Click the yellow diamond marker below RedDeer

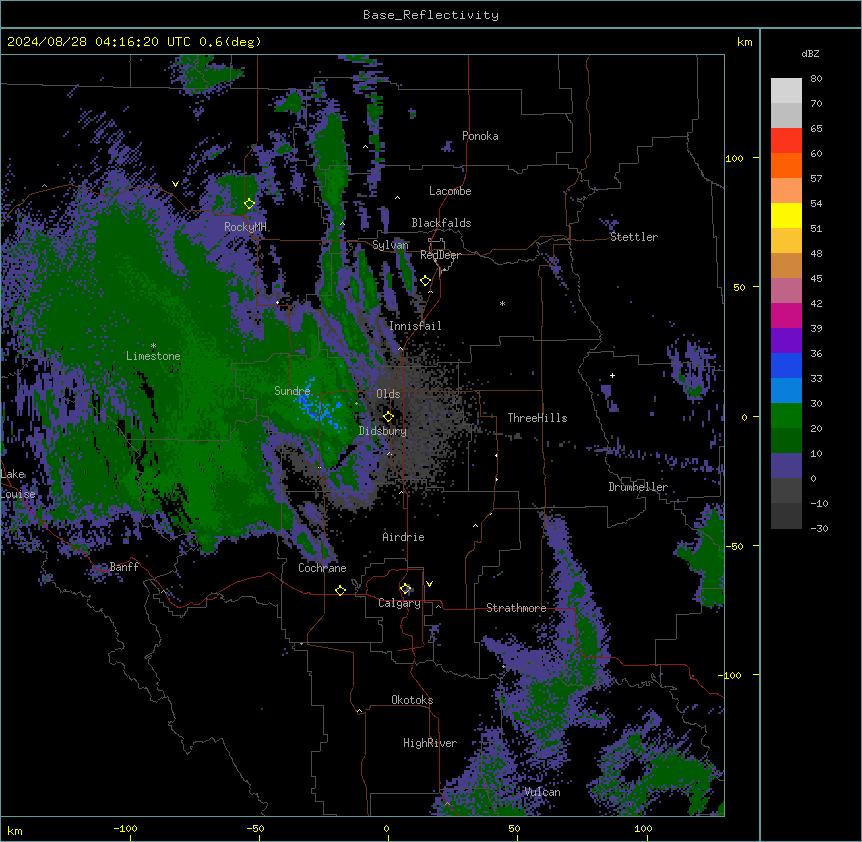pos(425,281)
